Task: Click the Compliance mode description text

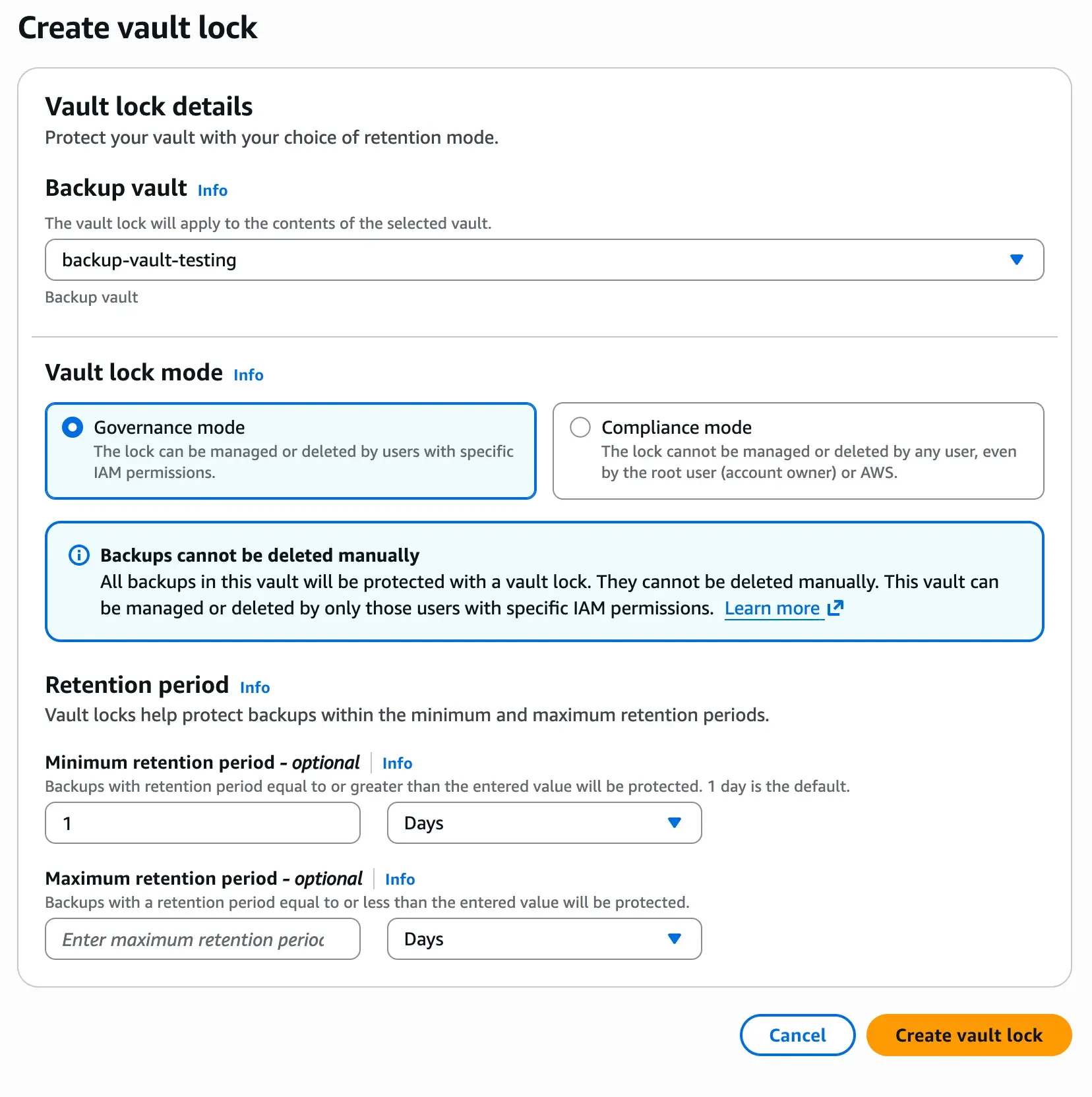Action: pyautogui.click(x=808, y=462)
